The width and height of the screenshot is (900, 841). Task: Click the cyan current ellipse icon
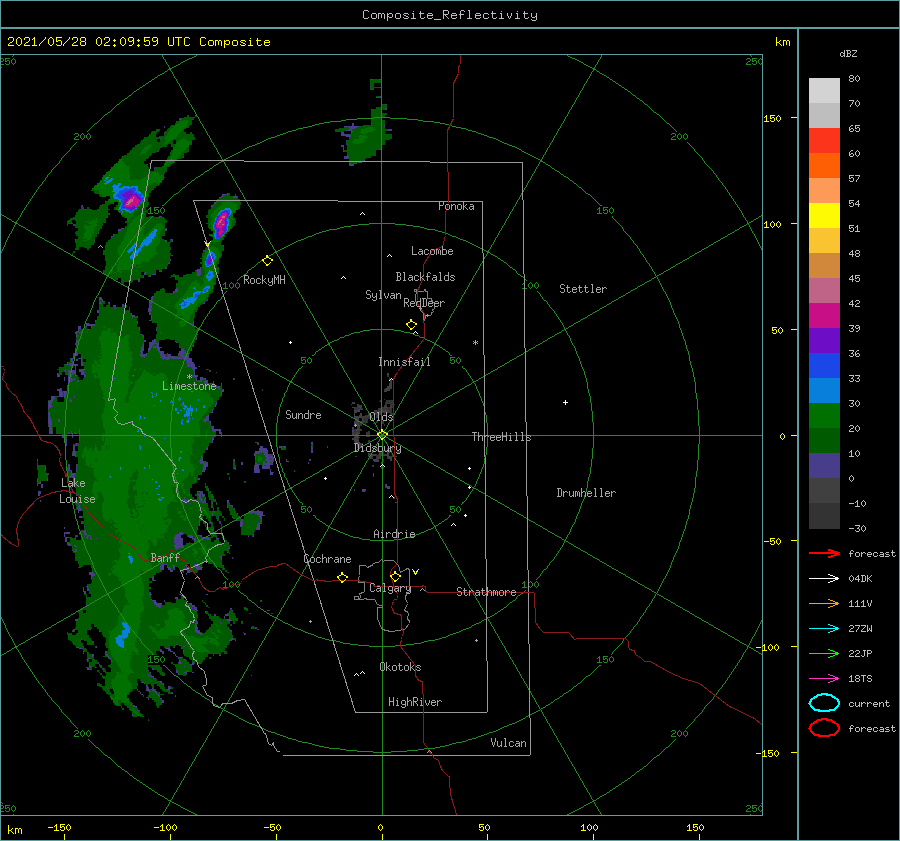click(824, 703)
